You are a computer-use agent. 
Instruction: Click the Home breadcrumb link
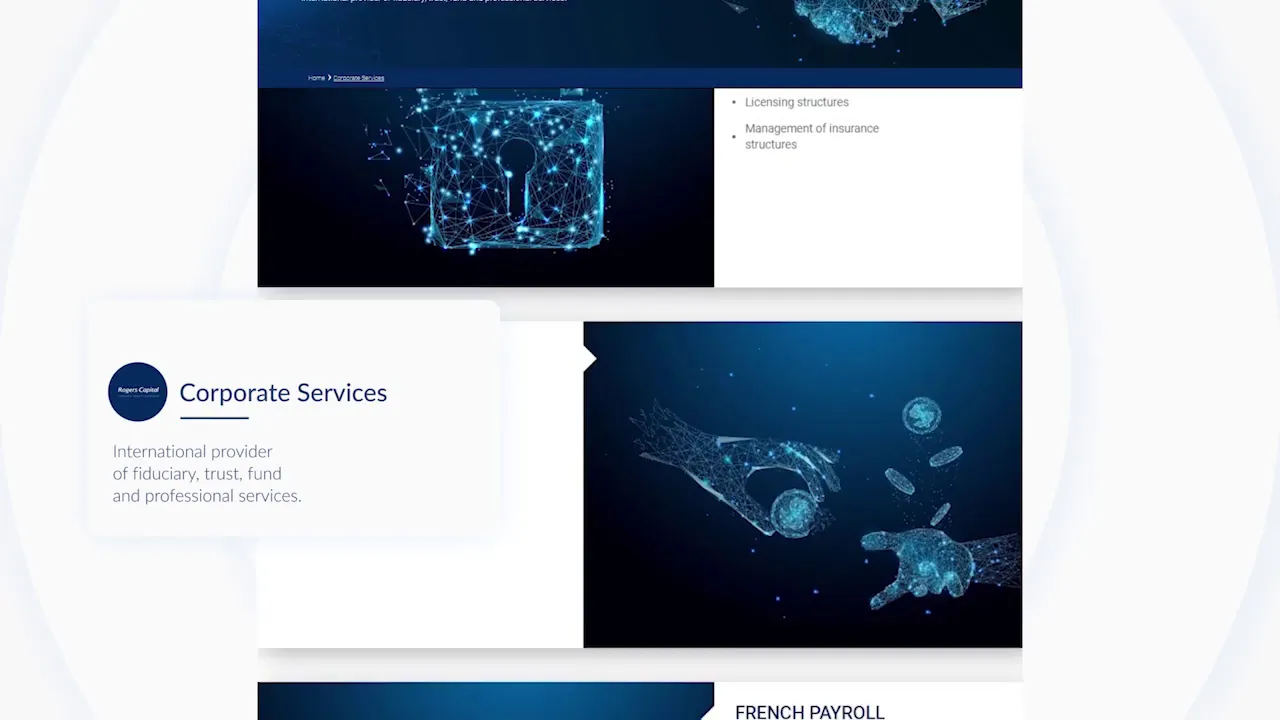316,78
